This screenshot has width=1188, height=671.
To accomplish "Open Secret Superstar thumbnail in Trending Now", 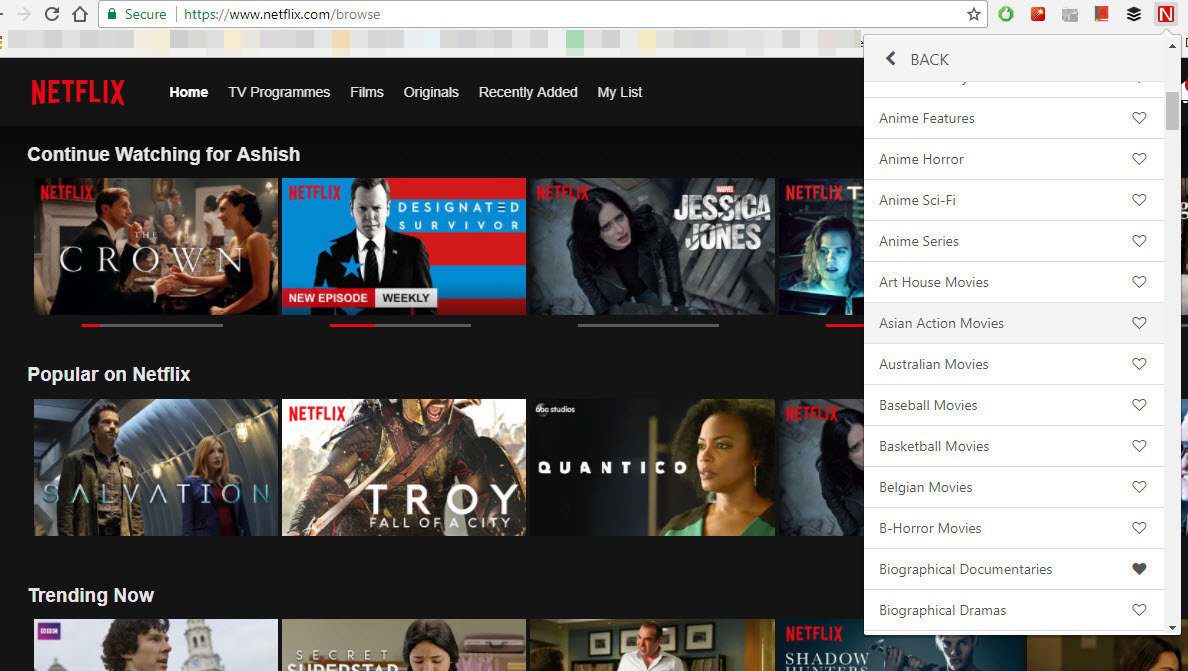I will click(404, 644).
